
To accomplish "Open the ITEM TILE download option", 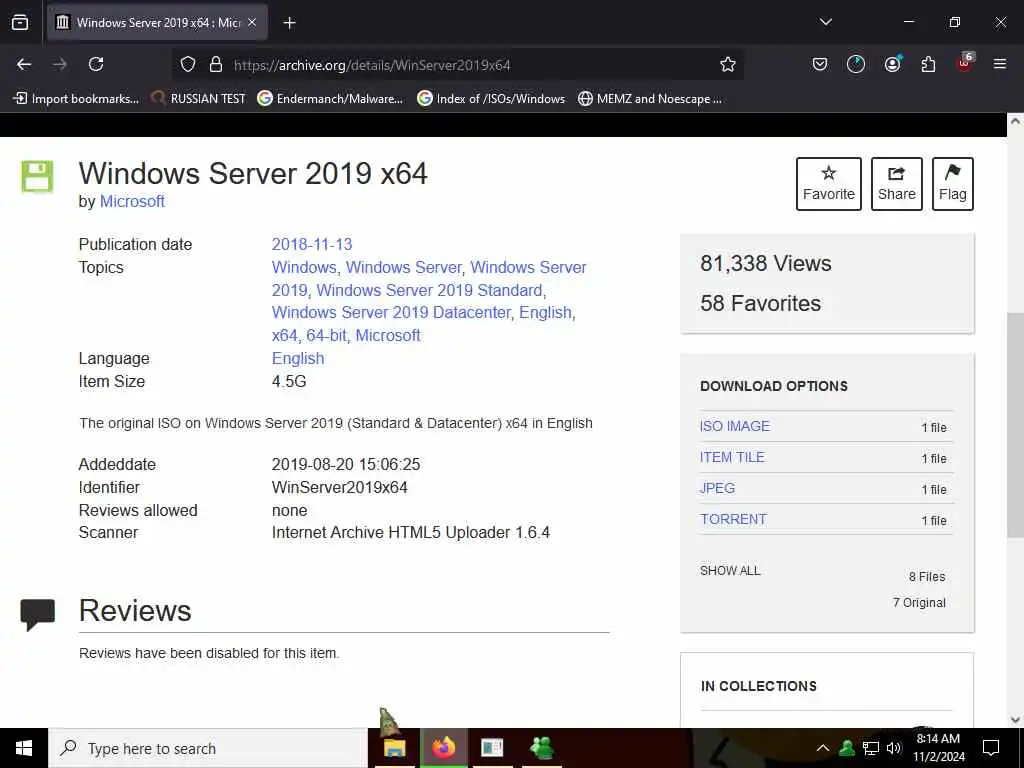I will [x=732, y=457].
